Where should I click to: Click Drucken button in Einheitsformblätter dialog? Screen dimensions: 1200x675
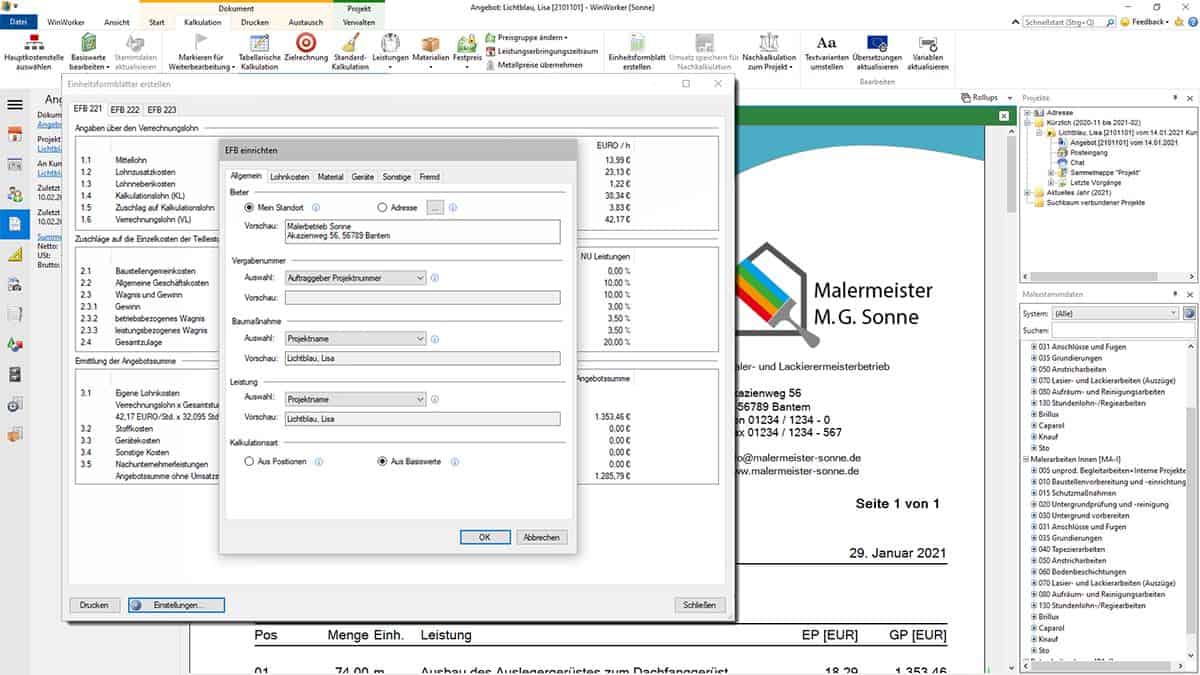(94, 605)
